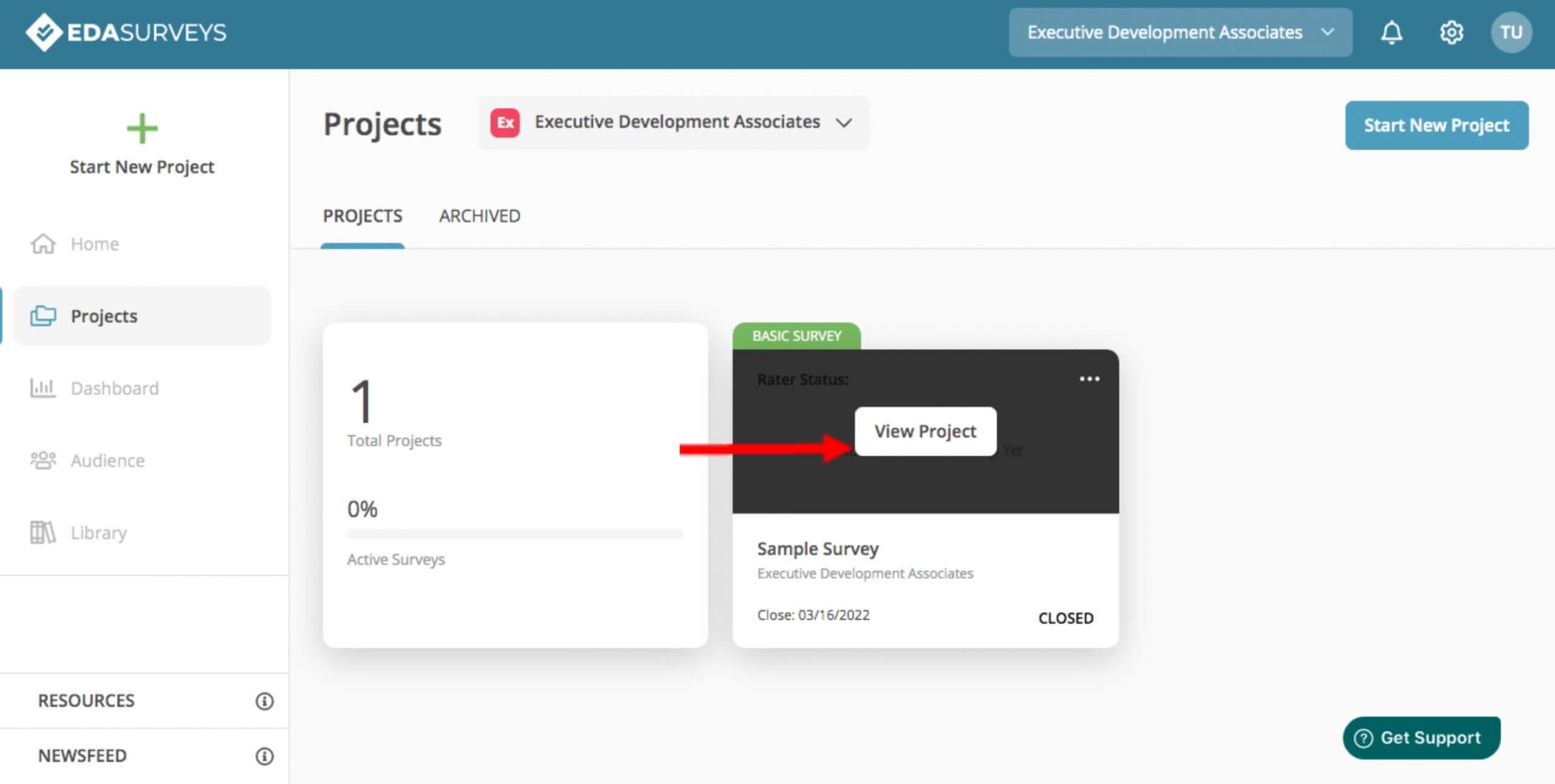This screenshot has height=784, width=1555.
Task: Click the Audience people icon
Action: (43, 460)
